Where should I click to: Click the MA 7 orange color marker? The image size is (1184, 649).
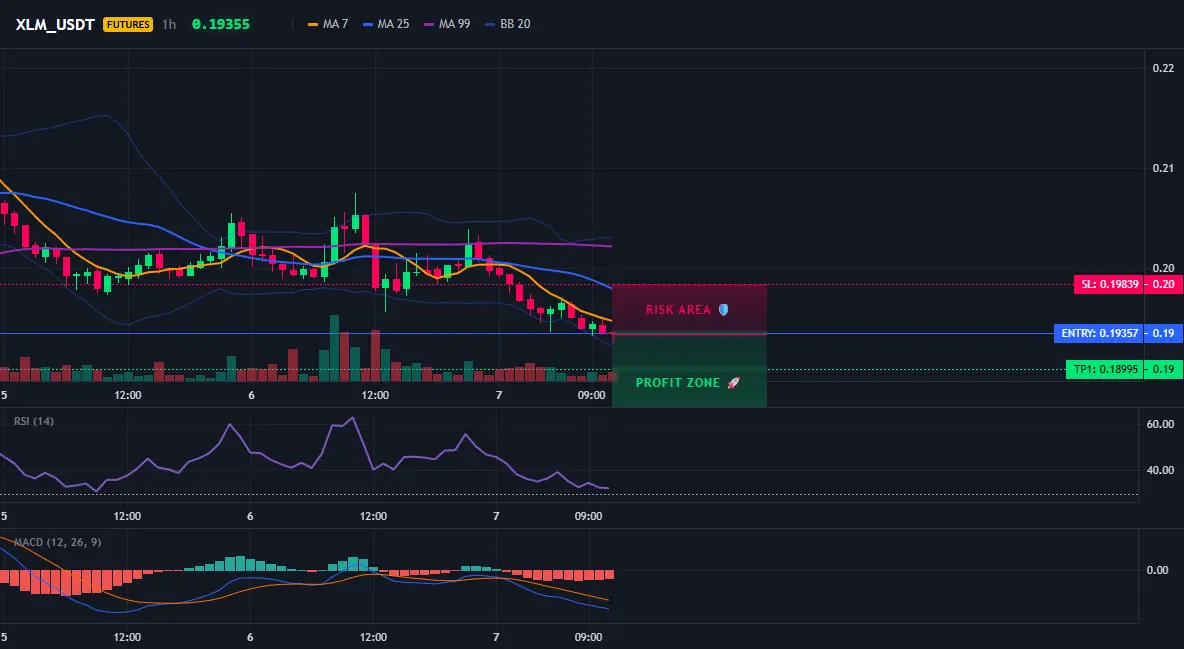[x=313, y=24]
